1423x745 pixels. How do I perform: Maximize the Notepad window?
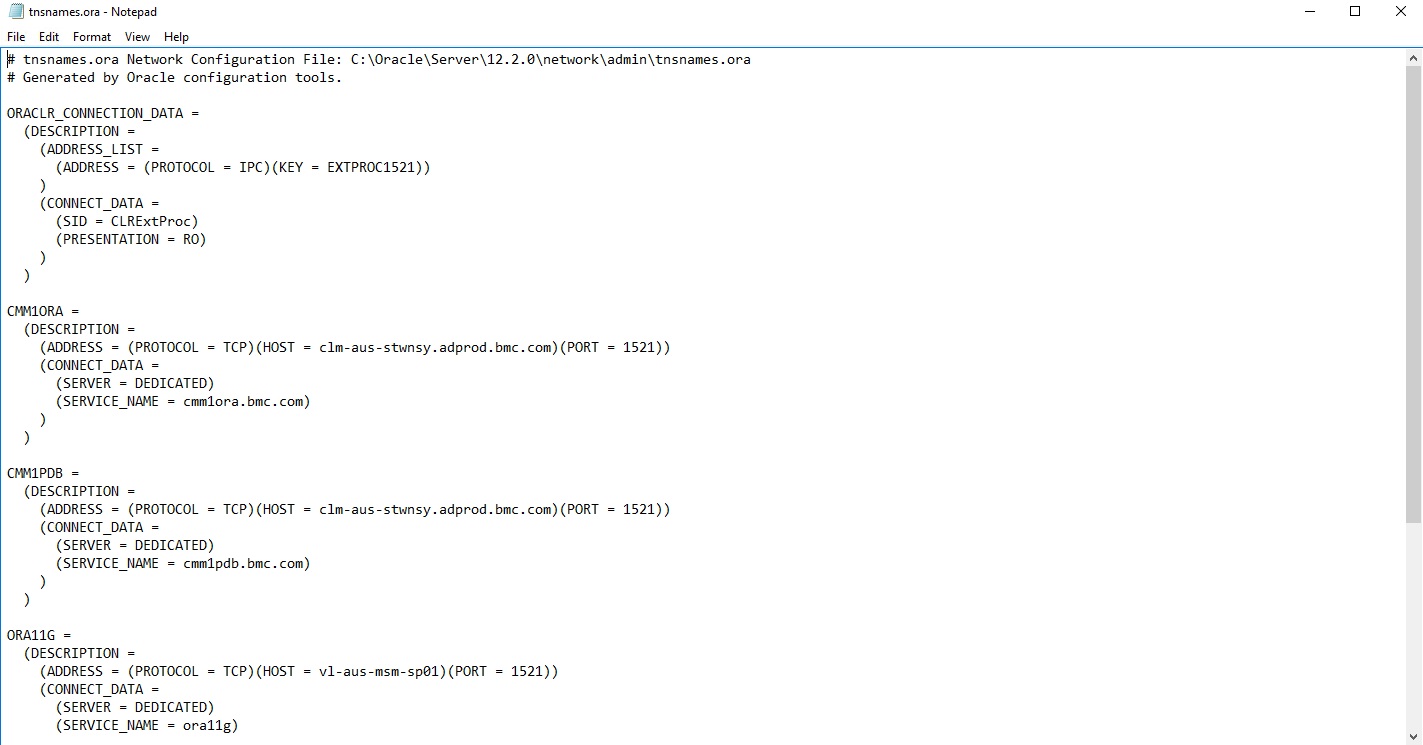(x=1355, y=12)
